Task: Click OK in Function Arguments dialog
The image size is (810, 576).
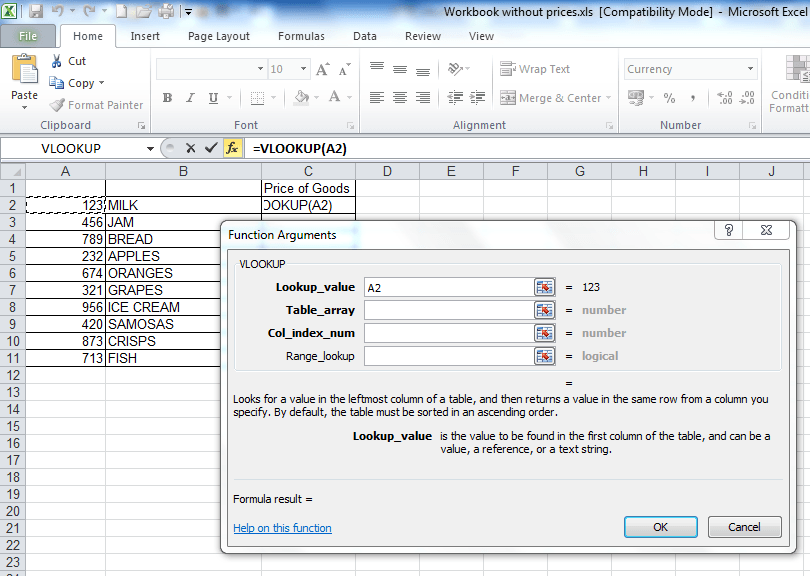Action: click(661, 527)
